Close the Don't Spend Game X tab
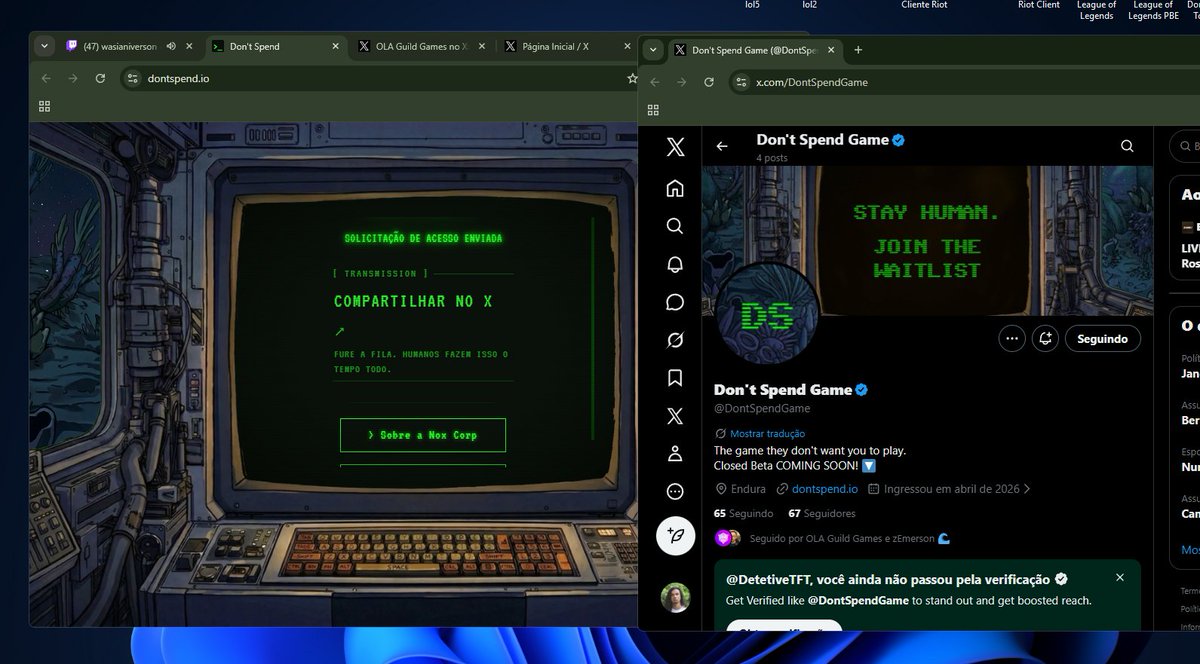Viewport: 1200px width, 664px height. [832, 50]
